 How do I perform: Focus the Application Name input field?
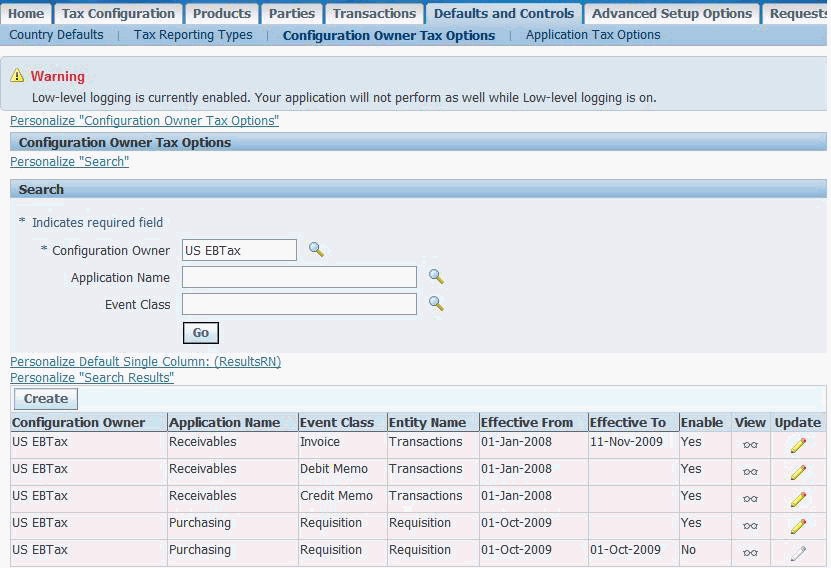(299, 277)
